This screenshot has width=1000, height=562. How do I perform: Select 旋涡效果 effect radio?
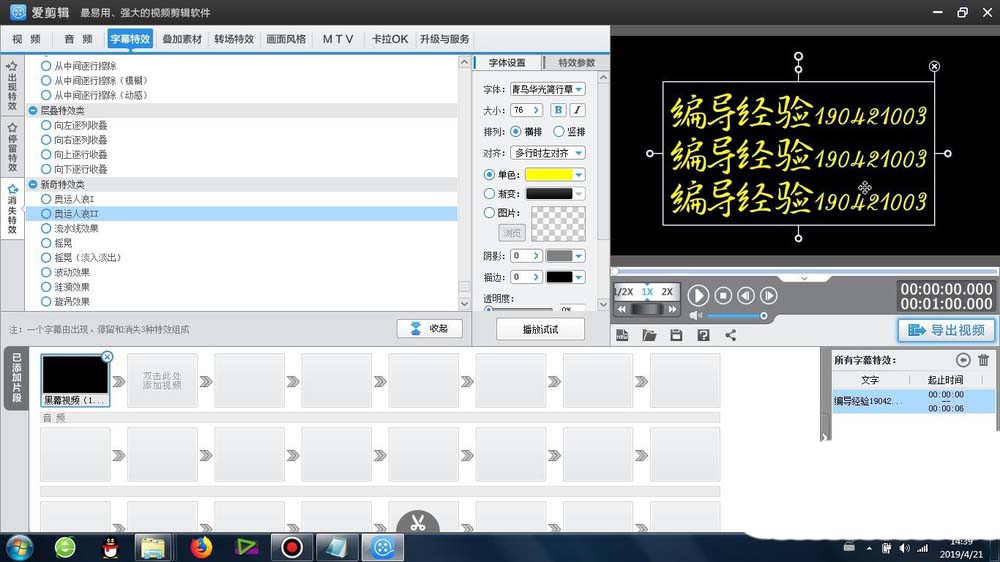46,302
